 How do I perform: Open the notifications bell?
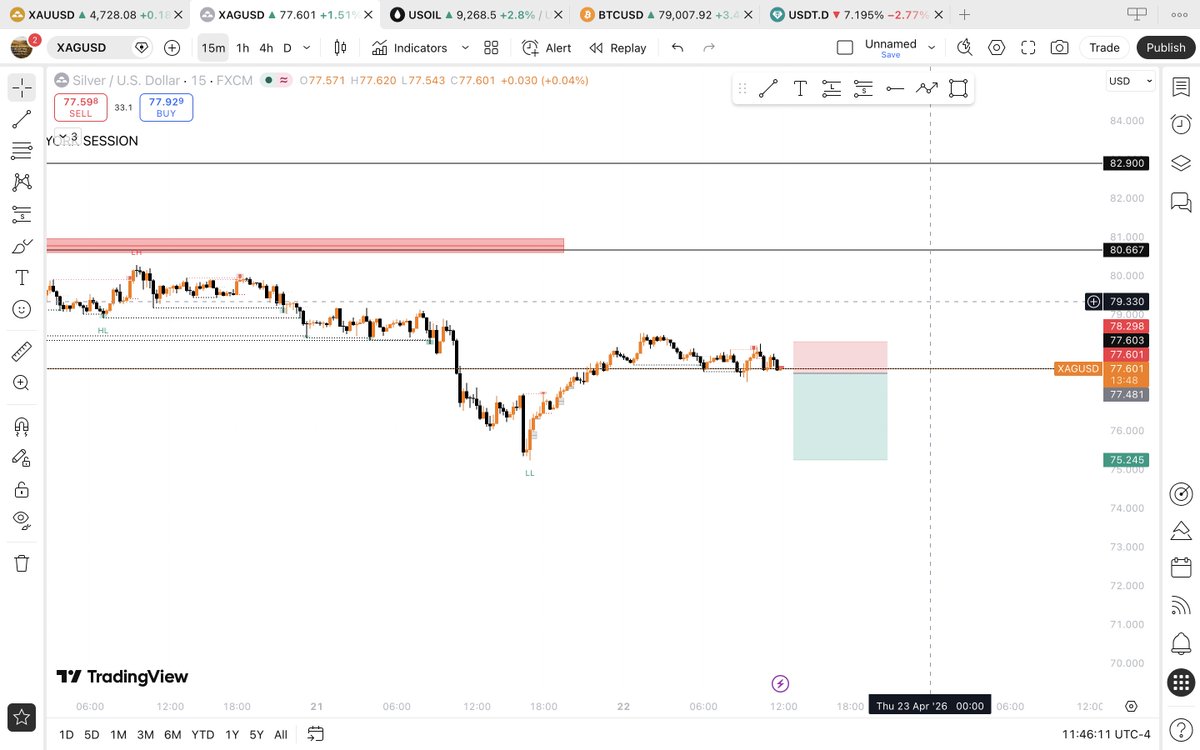coord(1181,644)
